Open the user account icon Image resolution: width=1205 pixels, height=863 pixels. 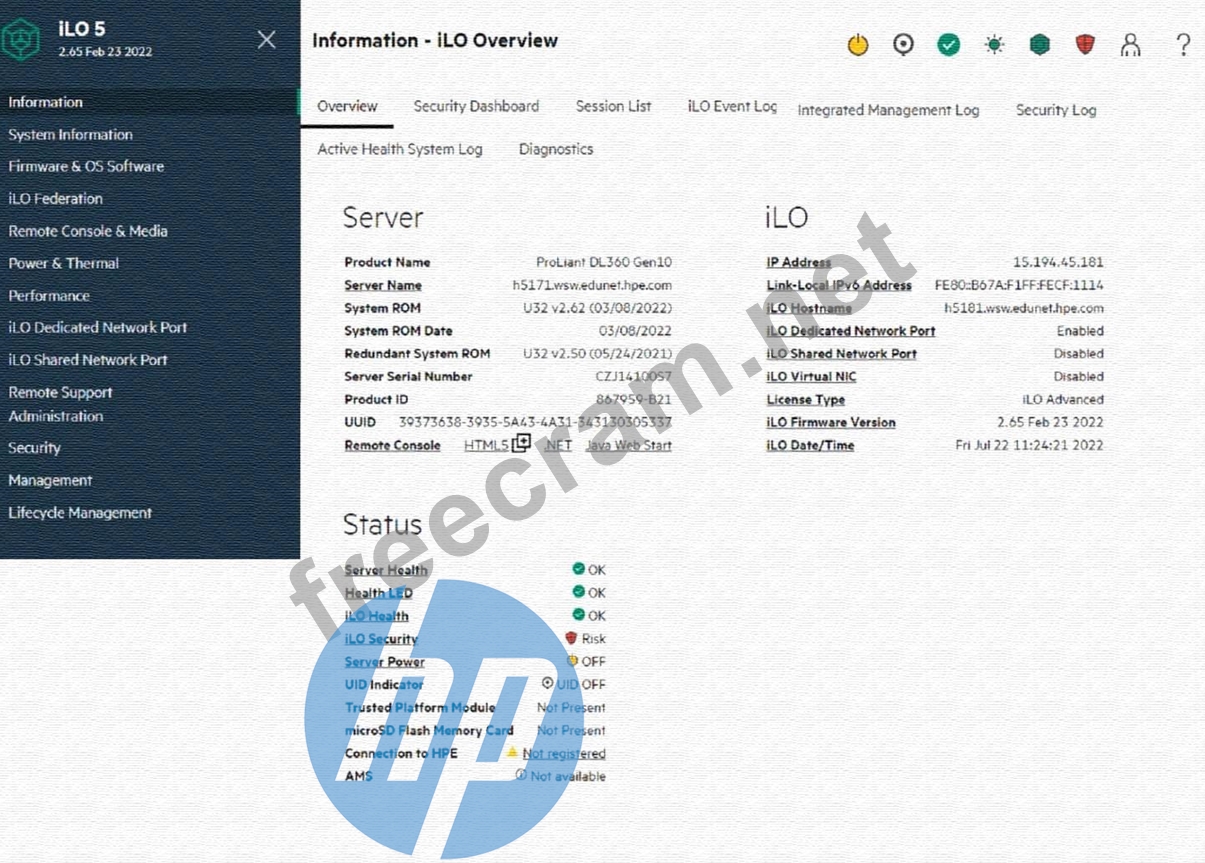click(1131, 45)
